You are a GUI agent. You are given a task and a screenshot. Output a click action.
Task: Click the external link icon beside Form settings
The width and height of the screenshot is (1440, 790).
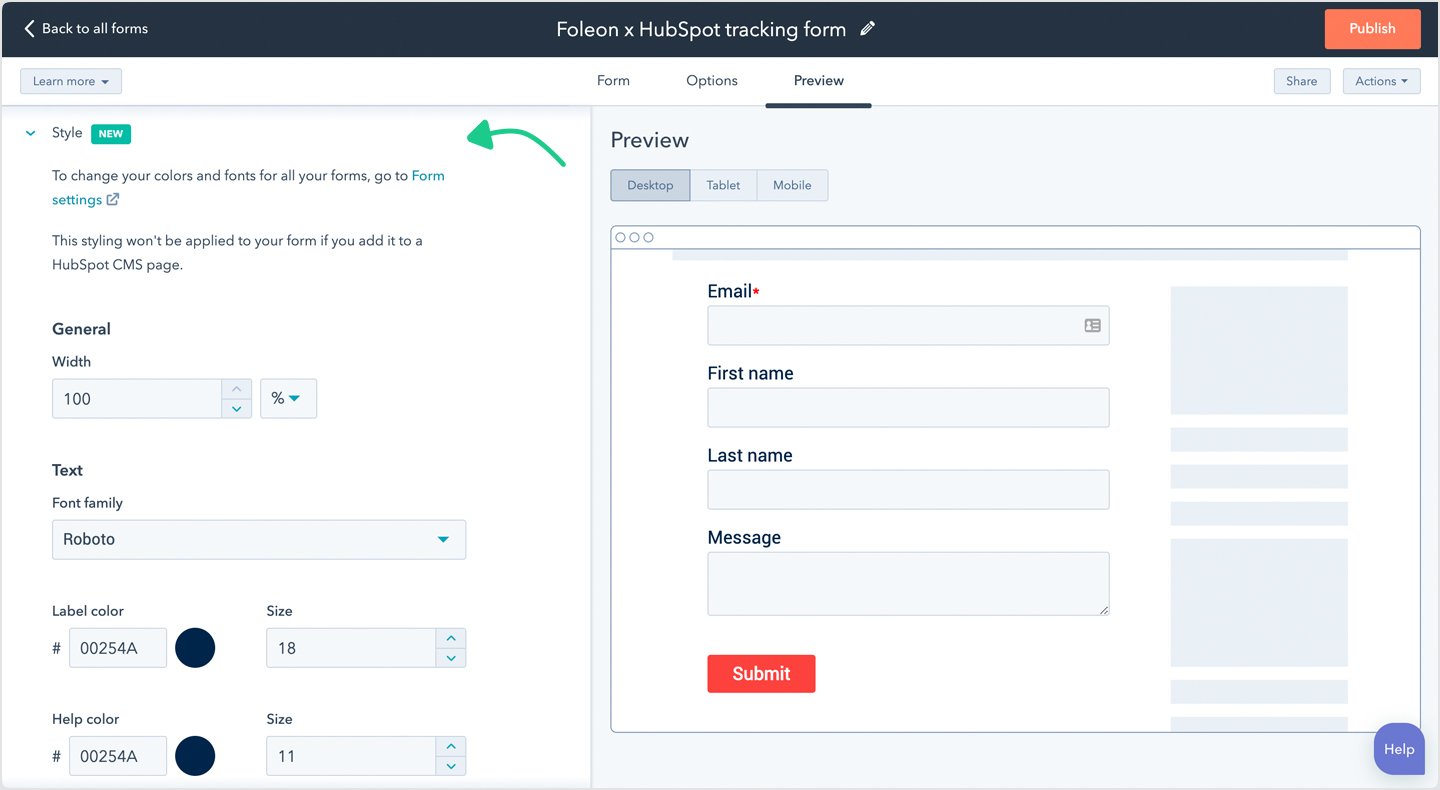pyautogui.click(x=113, y=200)
